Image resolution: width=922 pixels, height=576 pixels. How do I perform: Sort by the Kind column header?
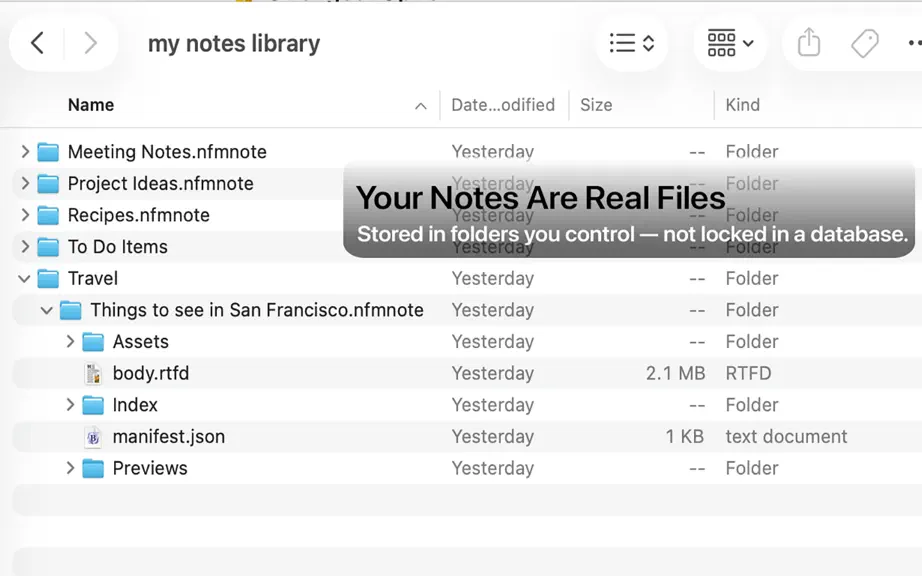[x=743, y=105]
